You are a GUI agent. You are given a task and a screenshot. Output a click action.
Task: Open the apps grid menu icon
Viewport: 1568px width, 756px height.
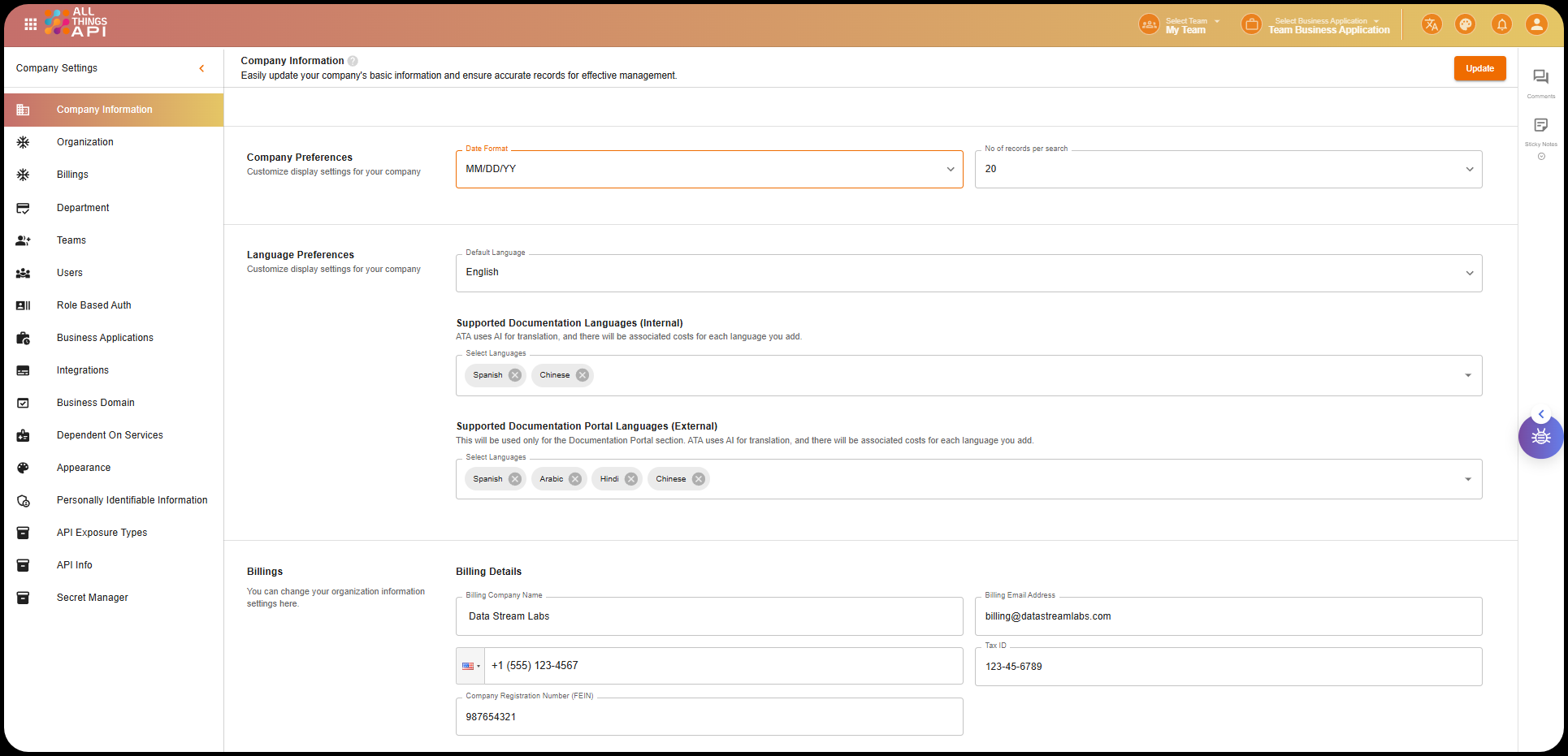point(30,24)
